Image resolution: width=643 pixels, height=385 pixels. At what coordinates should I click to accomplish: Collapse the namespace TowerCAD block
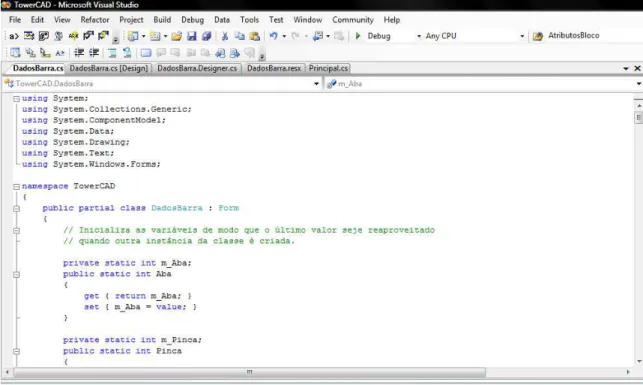[16, 187]
